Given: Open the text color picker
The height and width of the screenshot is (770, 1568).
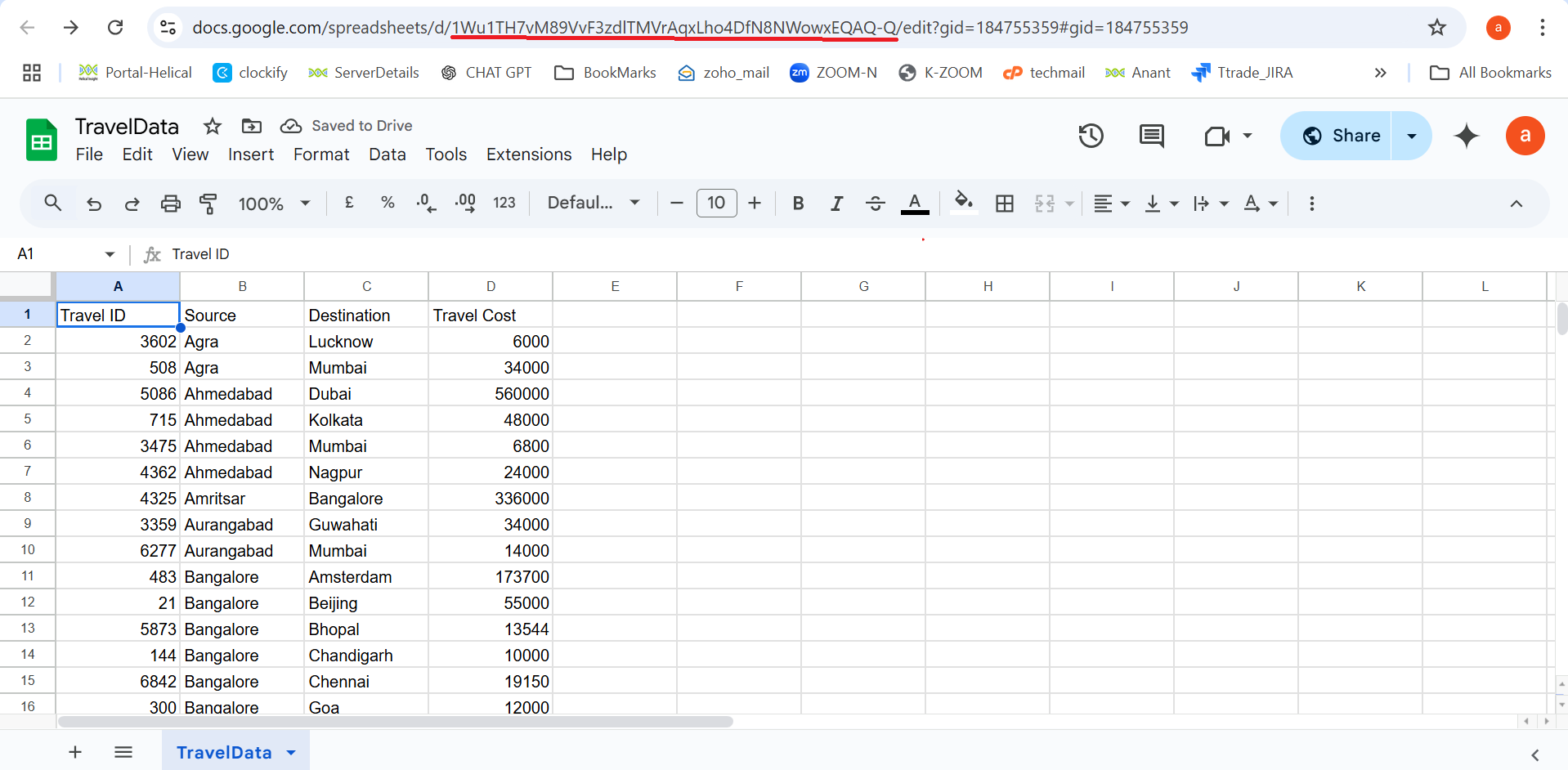Looking at the screenshot, I should (x=915, y=203).
